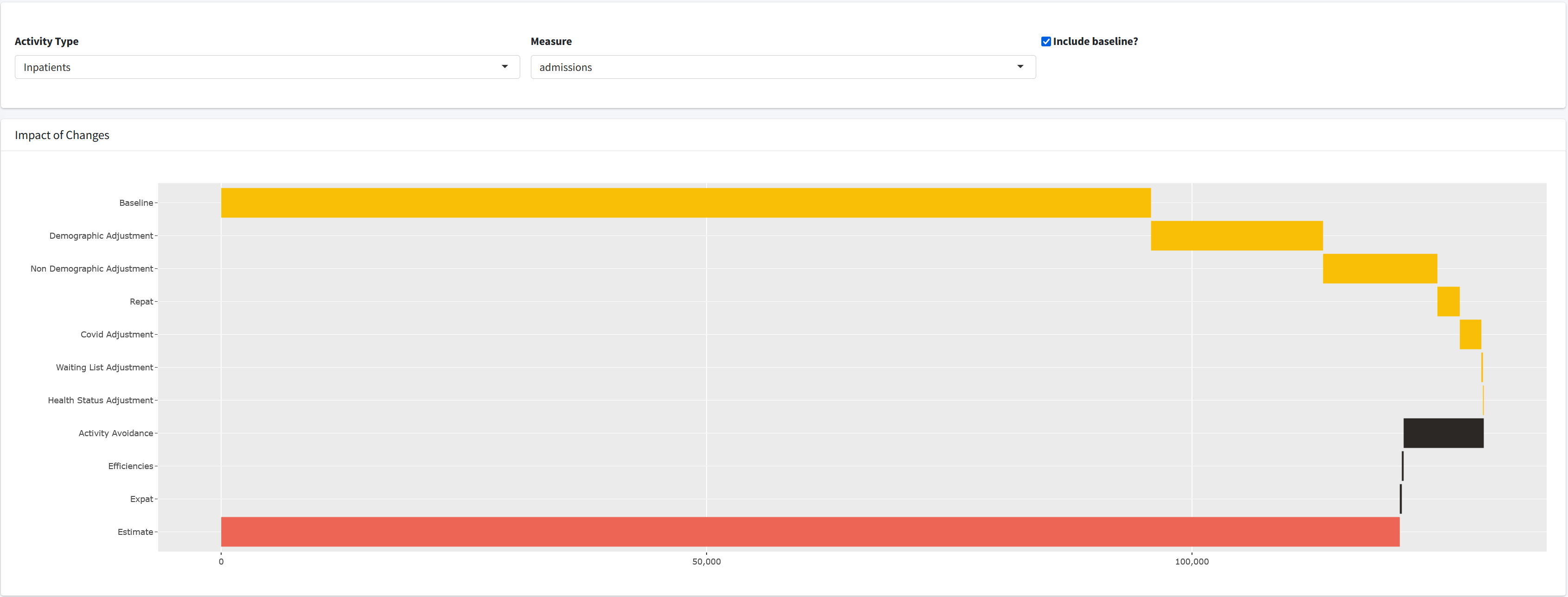Click the Inpatients selected value
Screen dimensions: 1568x597
47,67
